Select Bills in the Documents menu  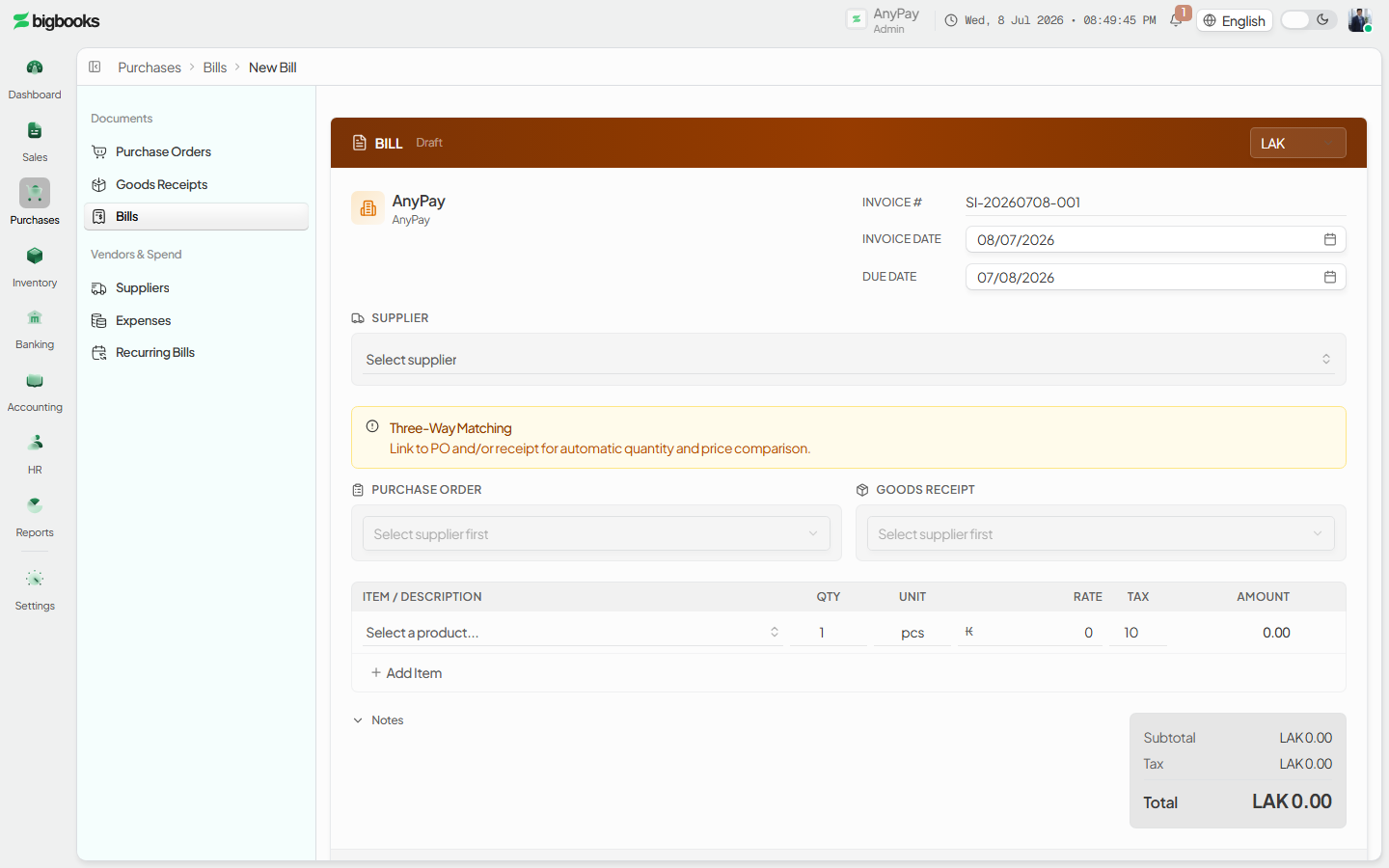click(196, 216)
